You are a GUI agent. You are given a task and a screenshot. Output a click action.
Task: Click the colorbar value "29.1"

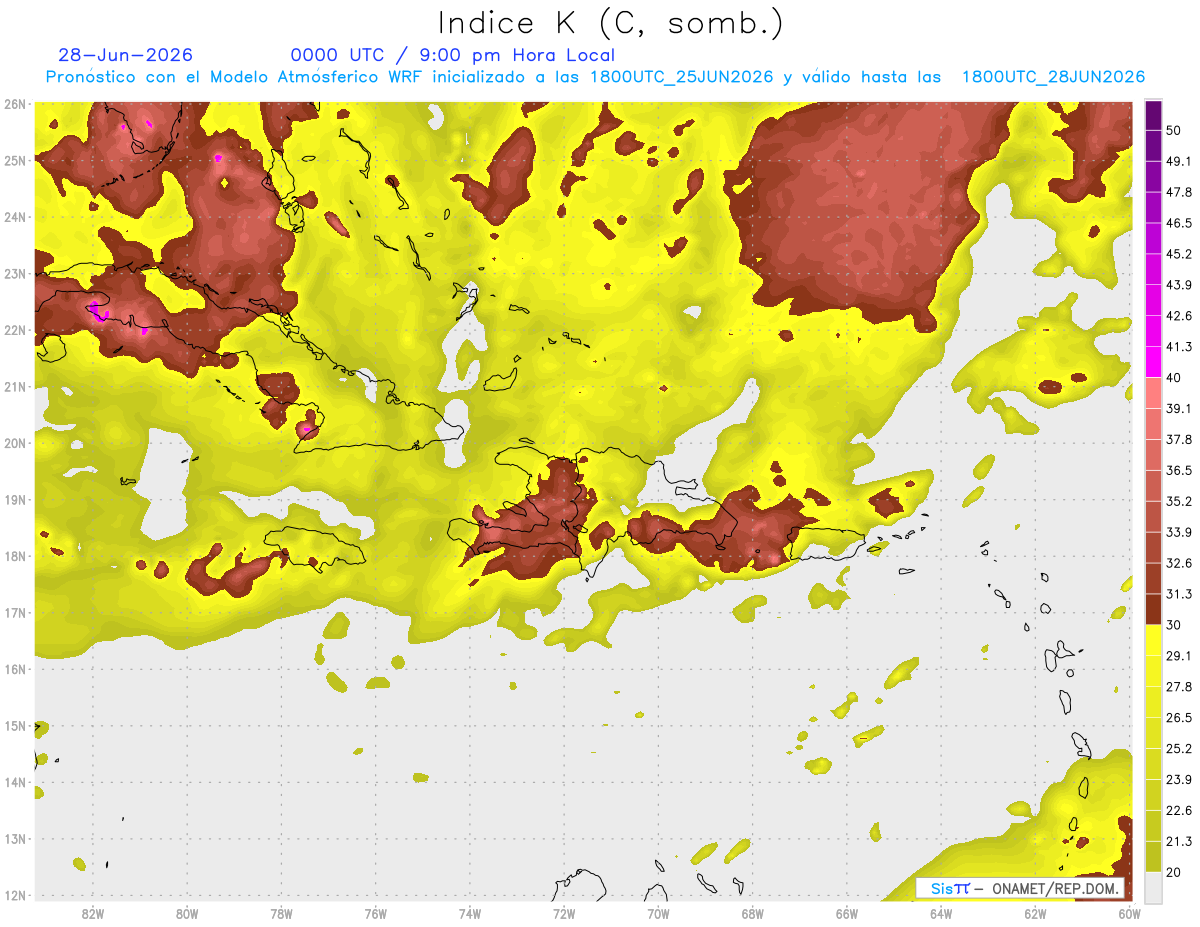[x=1179, y=656]
